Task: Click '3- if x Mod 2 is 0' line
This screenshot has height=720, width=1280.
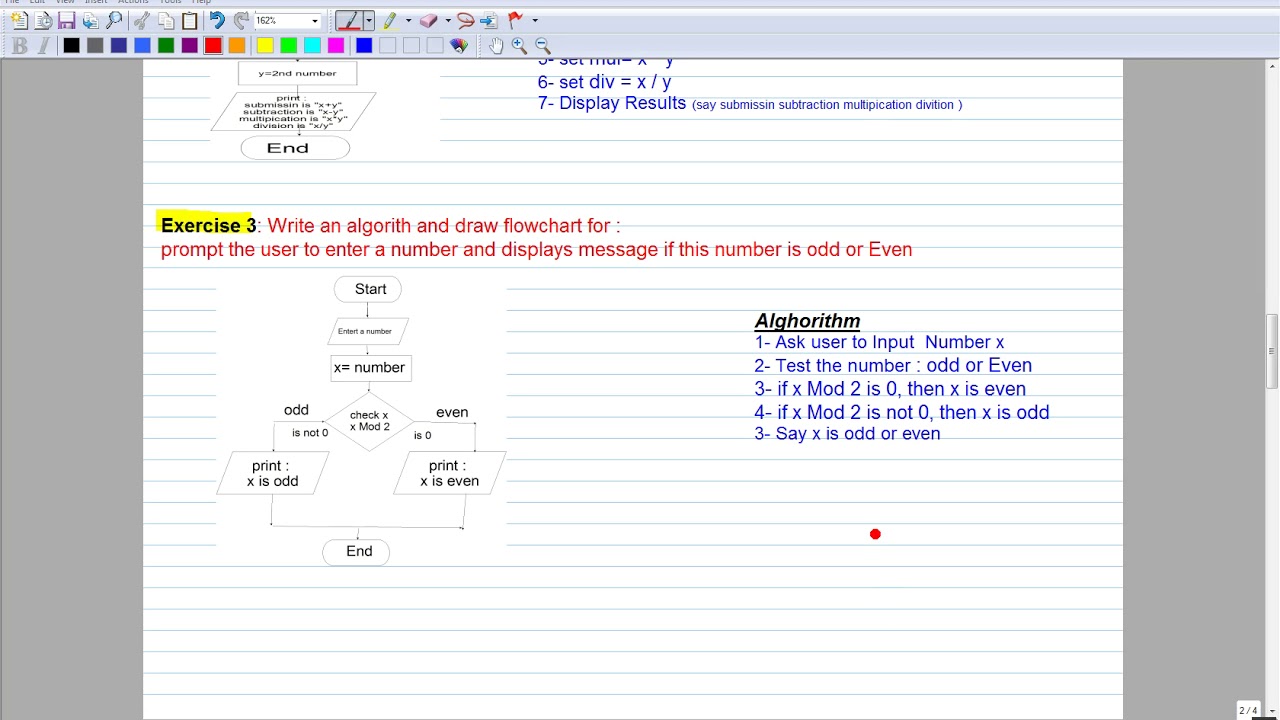Action: [890, 389]
